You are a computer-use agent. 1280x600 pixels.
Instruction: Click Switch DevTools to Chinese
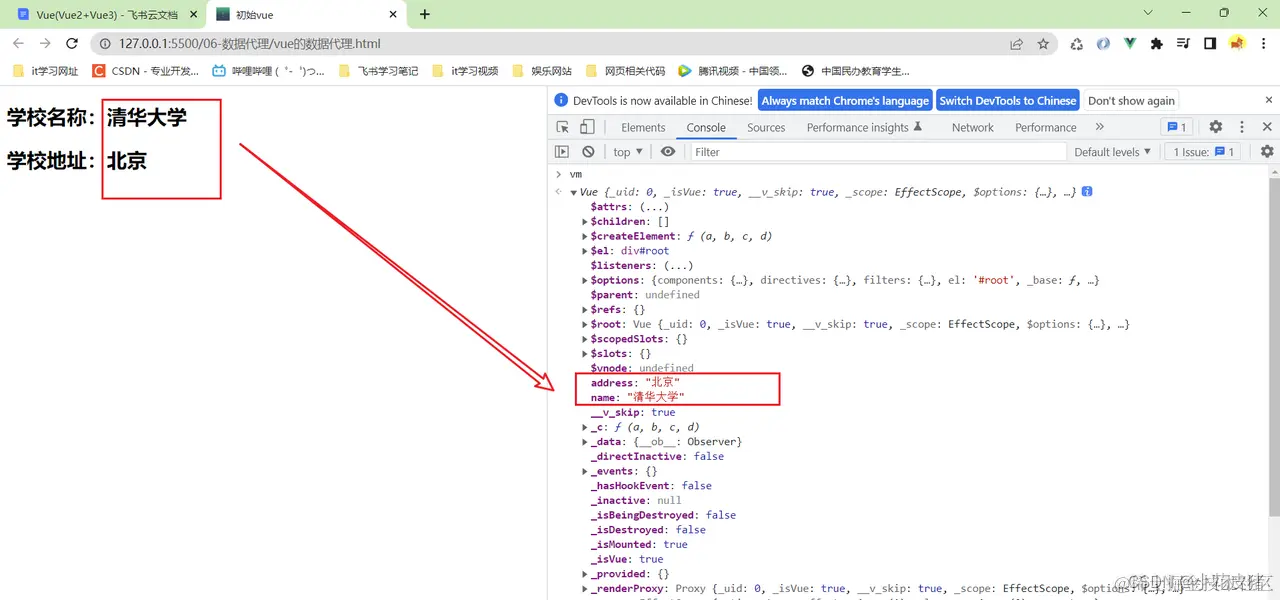1008,101
